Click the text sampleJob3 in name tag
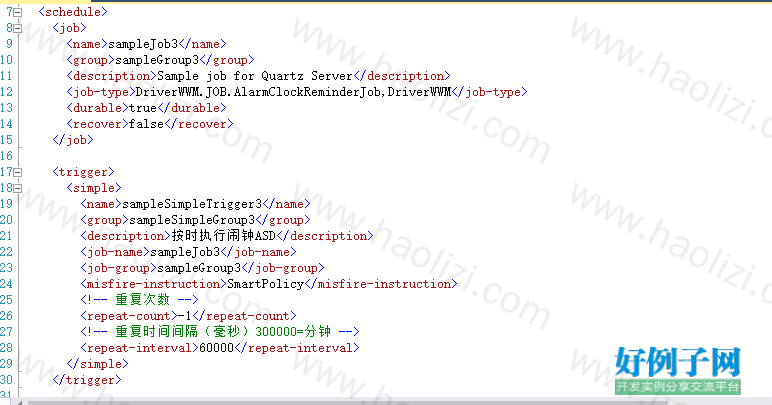Viewport: 772px width, 405px height. click(143, 44)
